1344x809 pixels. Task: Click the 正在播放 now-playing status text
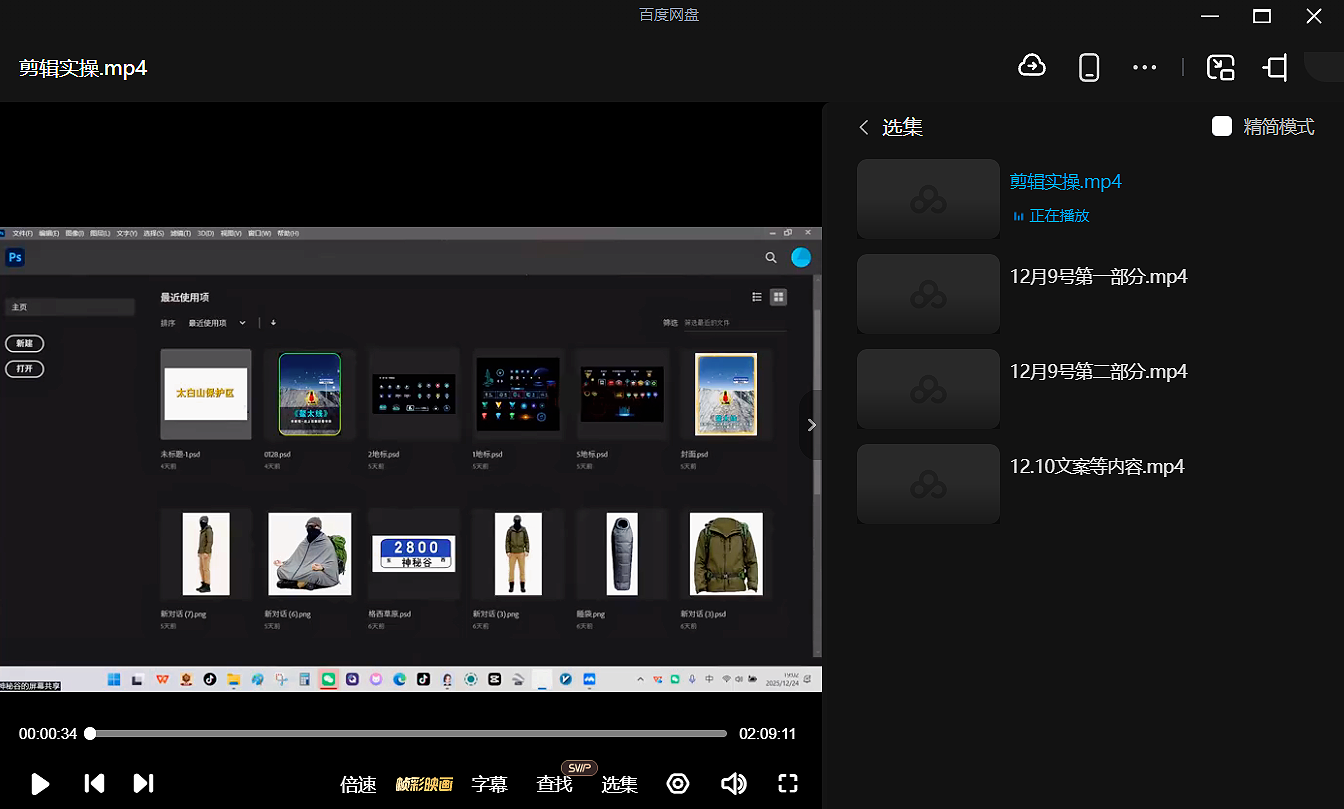1059,216
